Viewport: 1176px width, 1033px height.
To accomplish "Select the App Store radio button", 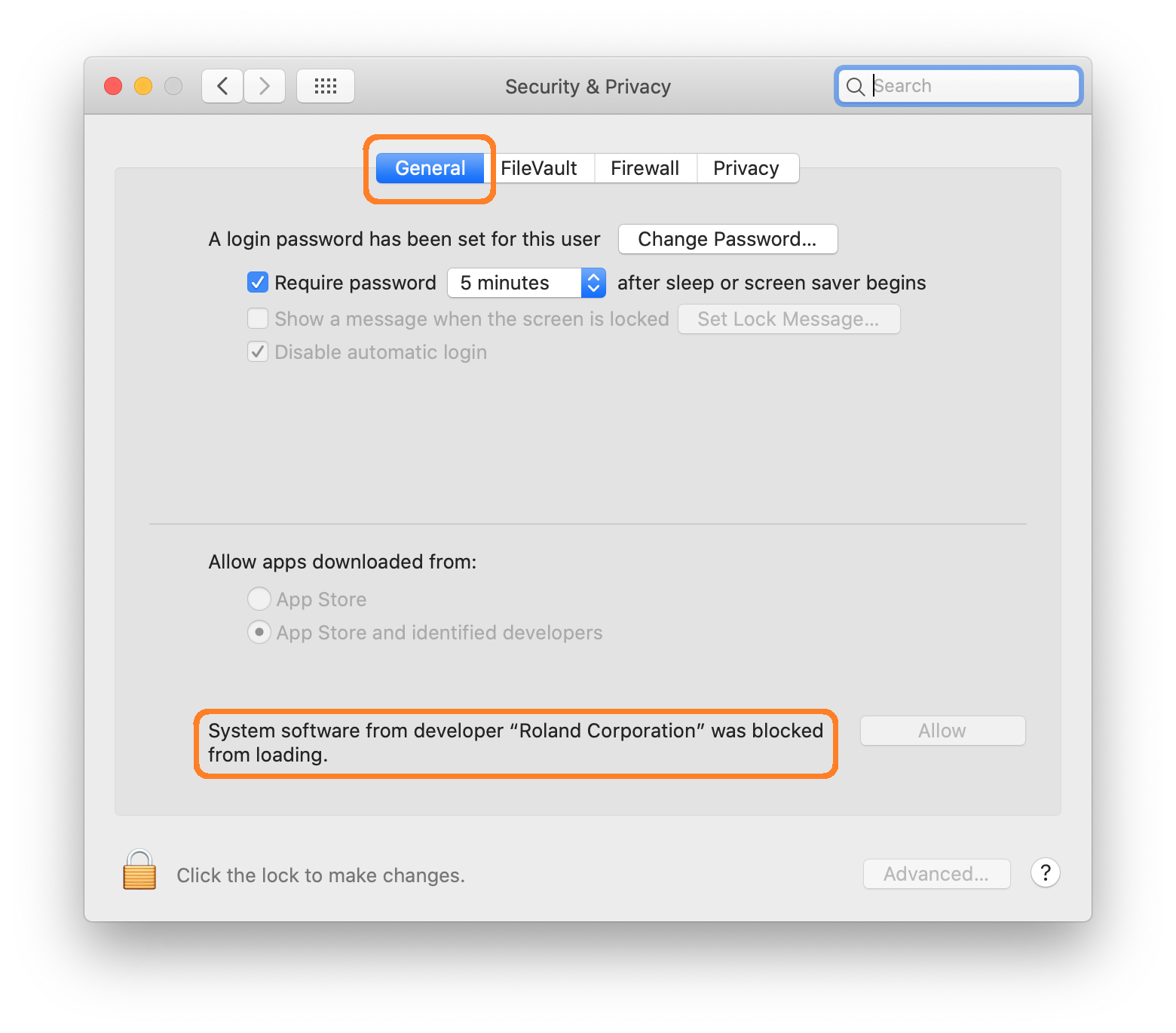I will 259,599.
